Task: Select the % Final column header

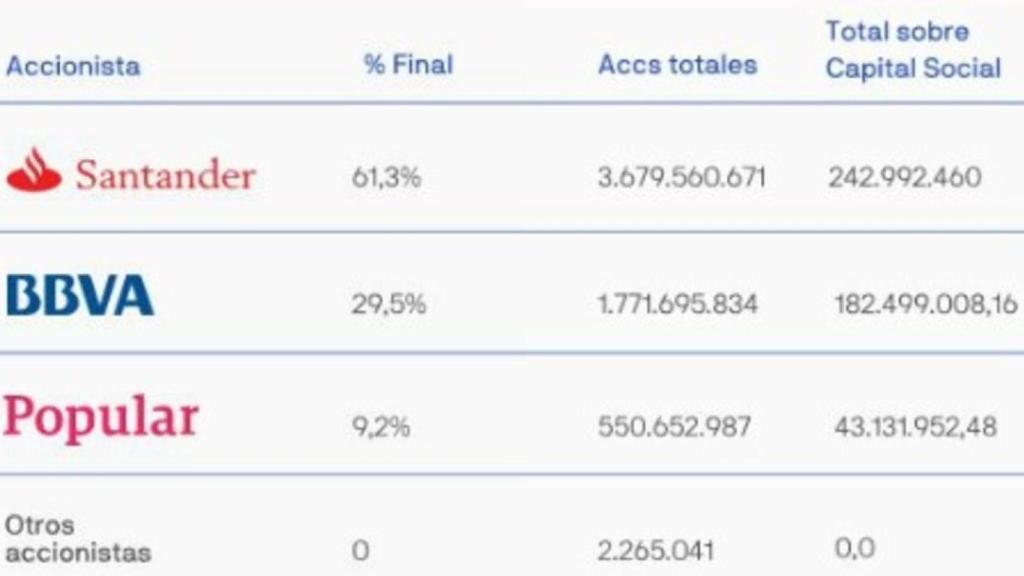Action: pyautogui.click(x=408, y=66)
